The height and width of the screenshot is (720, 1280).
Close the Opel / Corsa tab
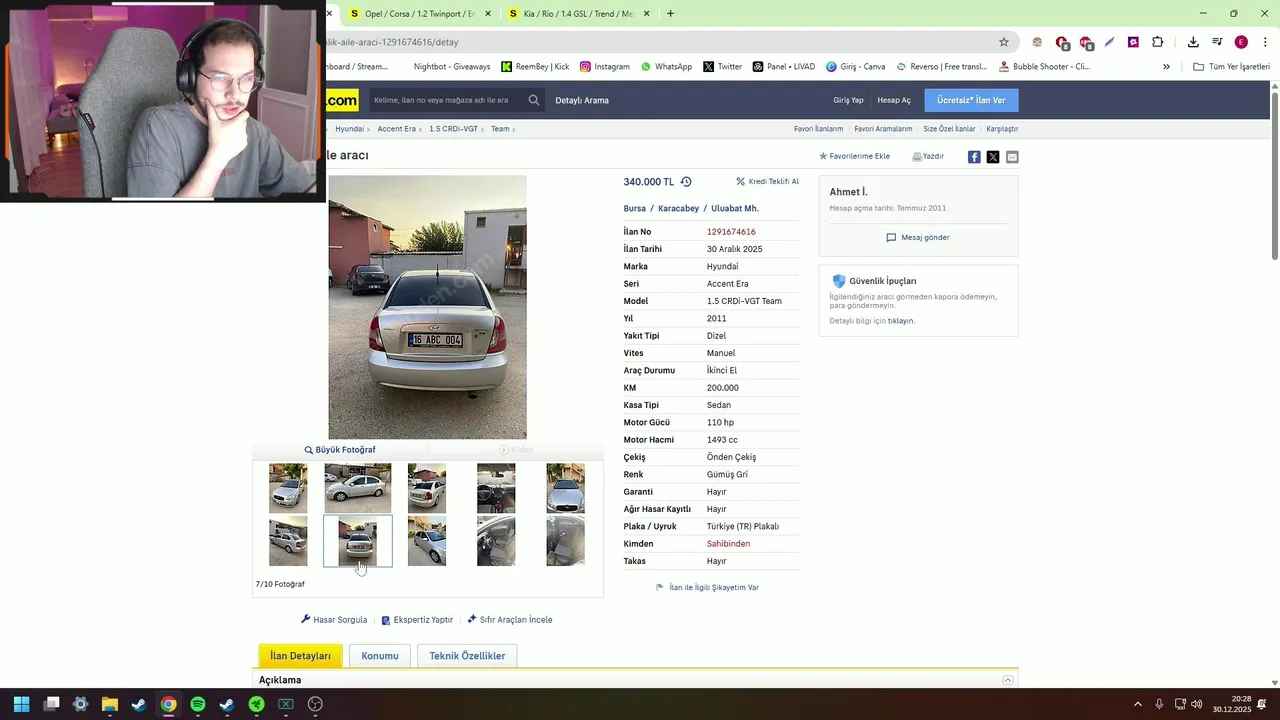pyautogui.click(x=488, y=14)
